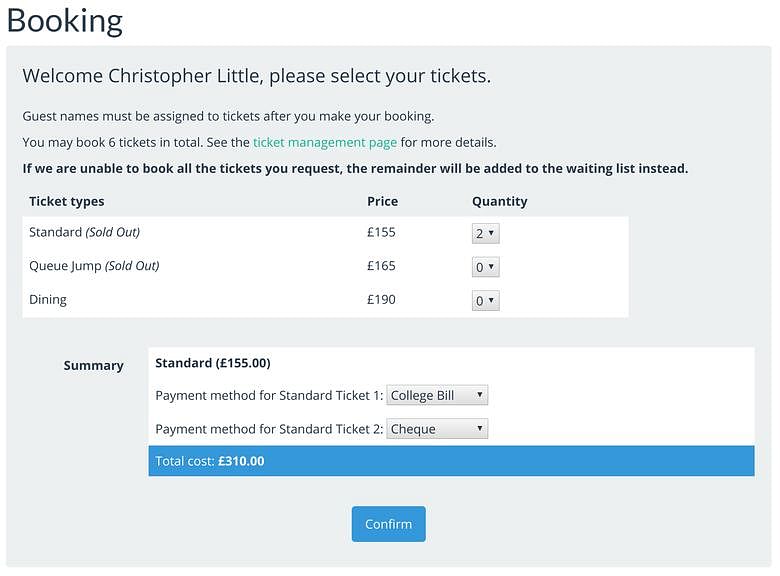The width and height of the screenshot is (780, 576).
Task: Open the Standard ticket quantity dropdown
Action: coord(485,233)
